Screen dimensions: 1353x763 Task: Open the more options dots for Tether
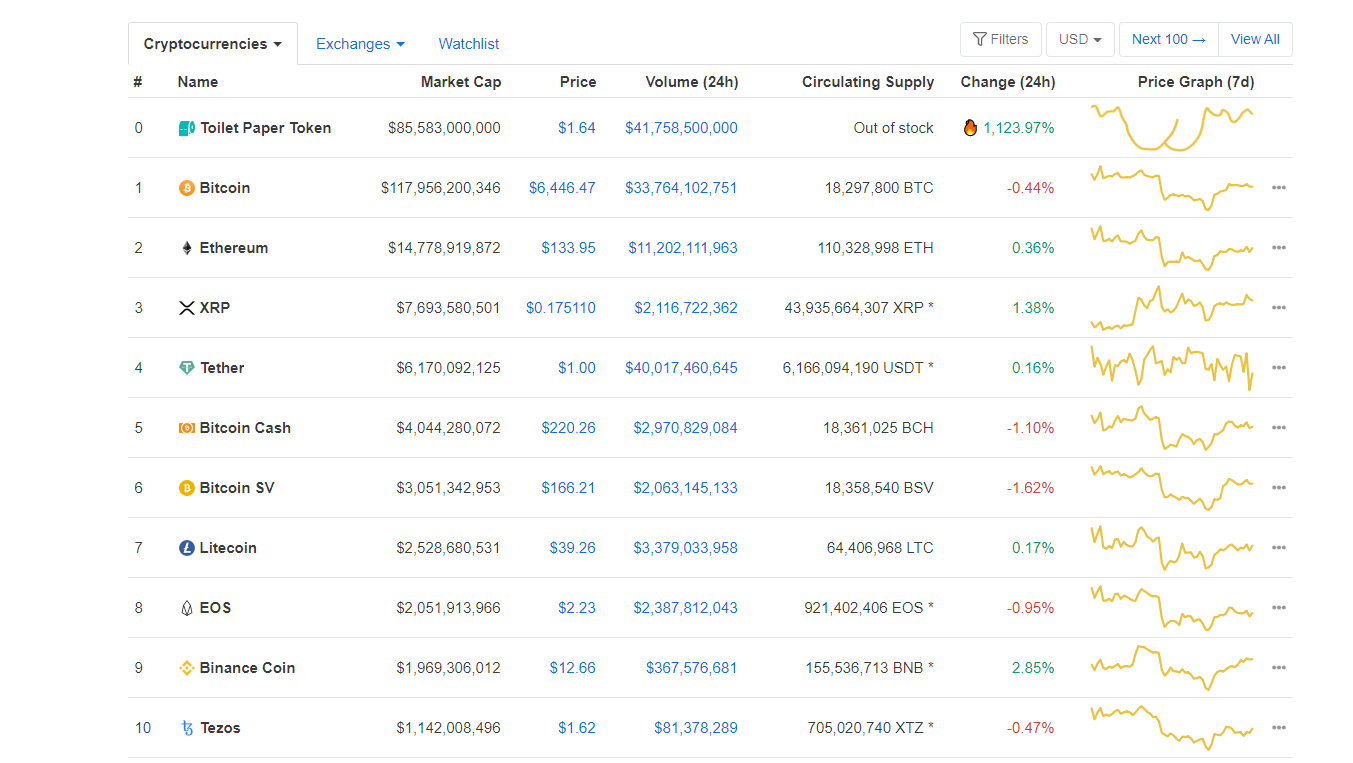click(x=1279, y=368)
